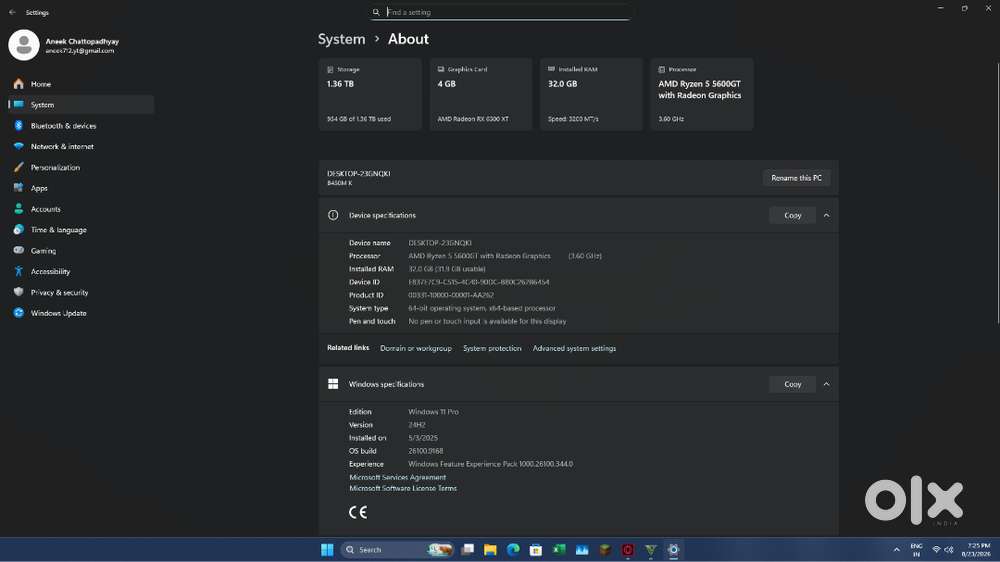Open Photos app from taskbar

coord(582,550)
